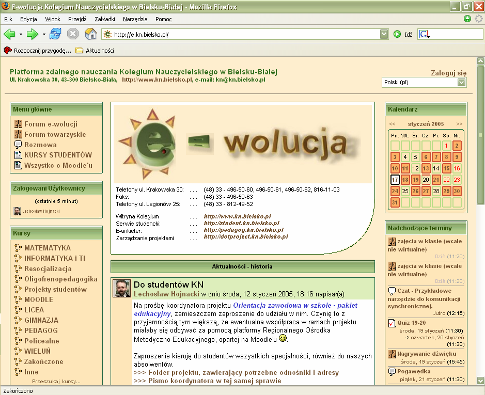
Task: Open the Polski (pl) language dropdown
Action: [424, 82]
